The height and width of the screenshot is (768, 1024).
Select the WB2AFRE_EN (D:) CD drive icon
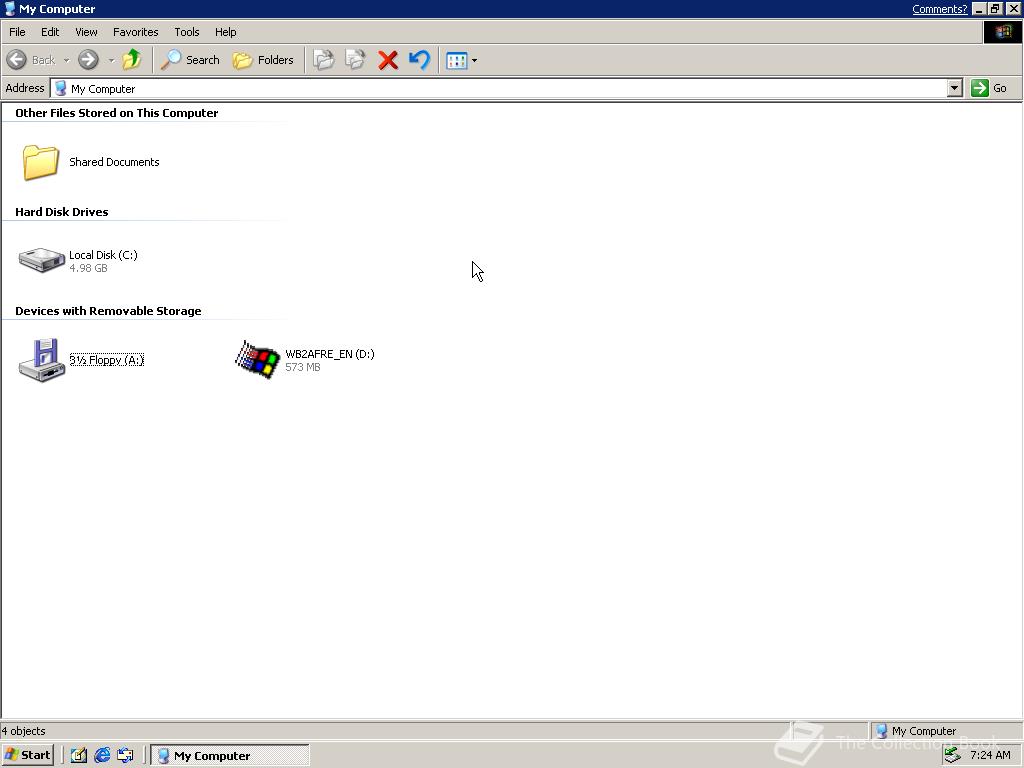click(x=257, y=359)
